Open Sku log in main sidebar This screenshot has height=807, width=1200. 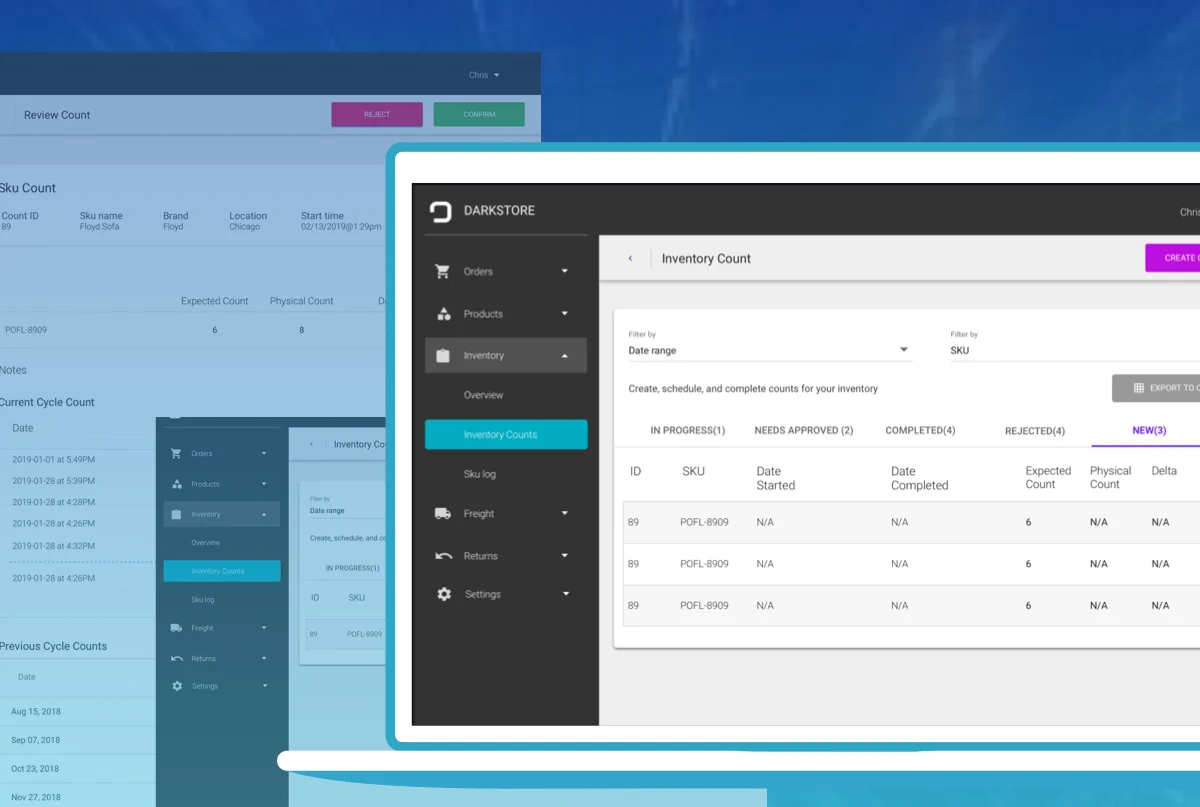pos(479,474)
